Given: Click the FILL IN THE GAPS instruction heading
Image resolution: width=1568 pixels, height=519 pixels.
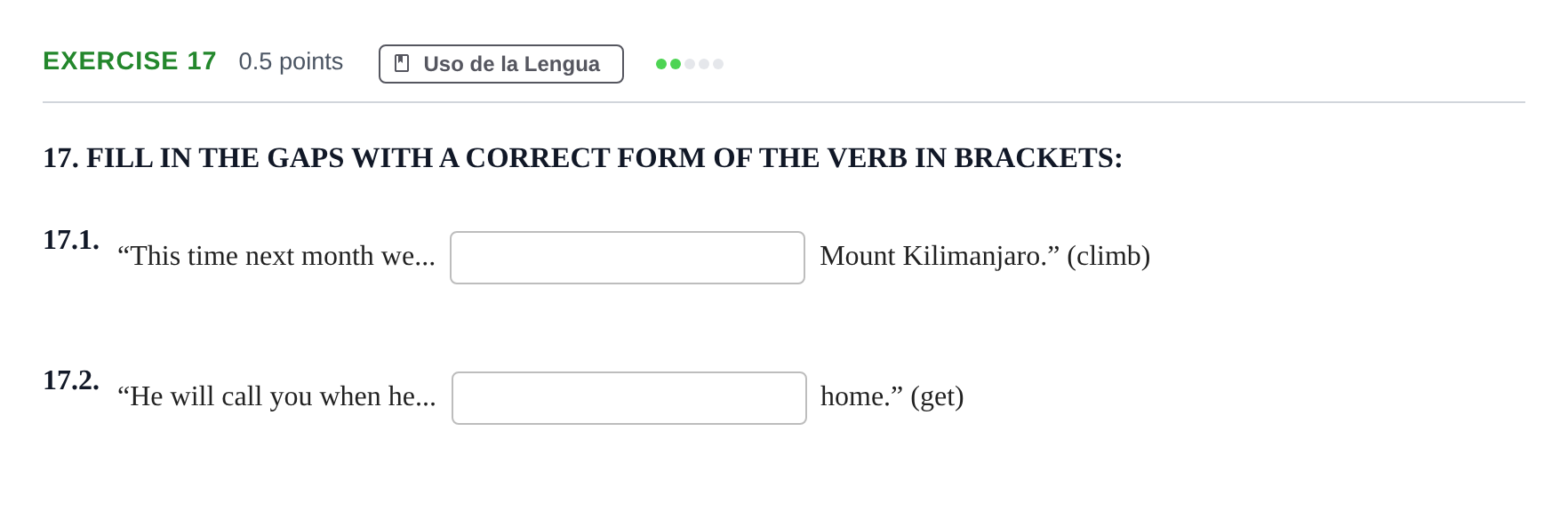Looking at the screenshot, I should tap(583, 157).
